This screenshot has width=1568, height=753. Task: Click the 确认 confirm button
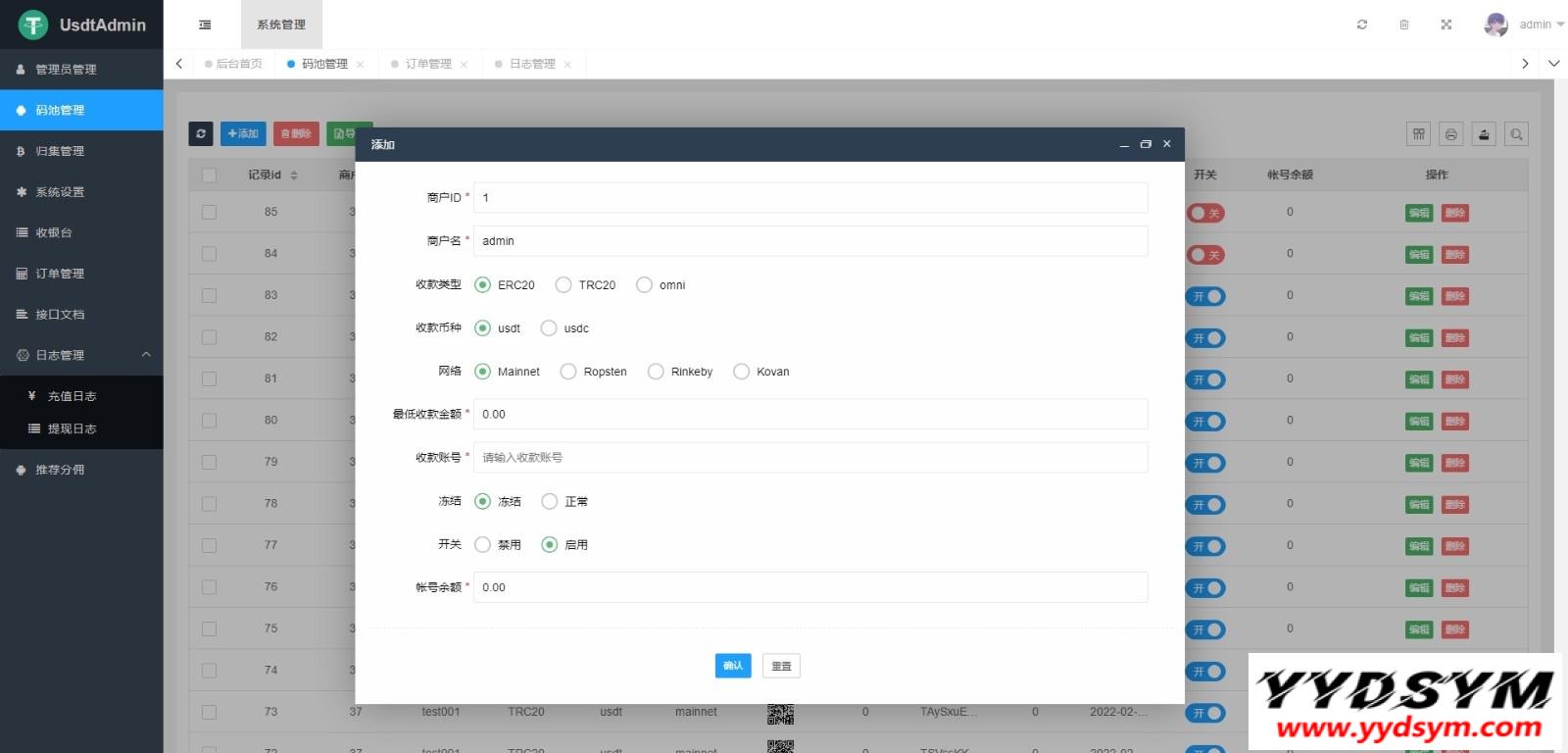[x=733, y=666]
